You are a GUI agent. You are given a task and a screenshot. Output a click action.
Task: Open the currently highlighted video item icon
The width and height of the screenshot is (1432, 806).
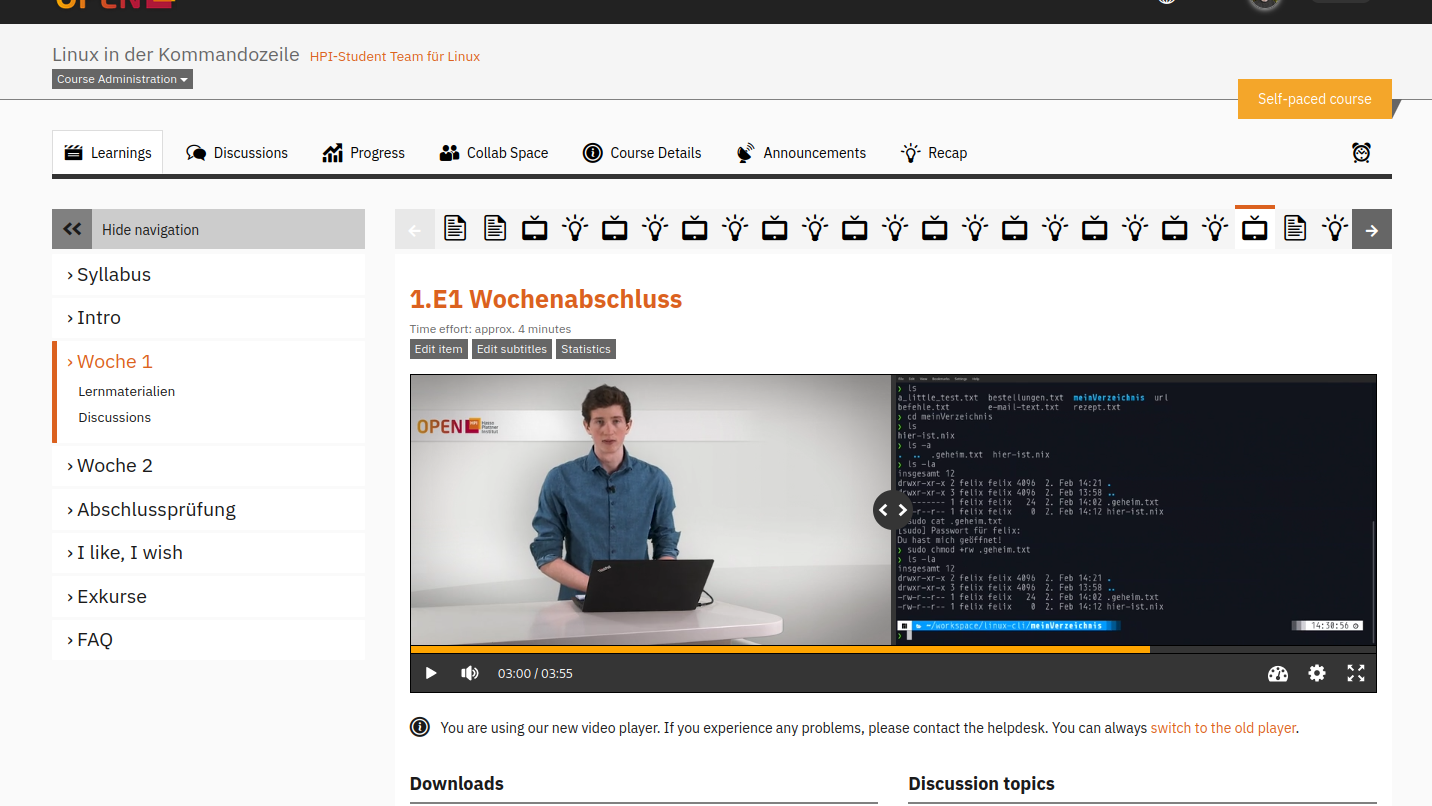(1254, 229)
